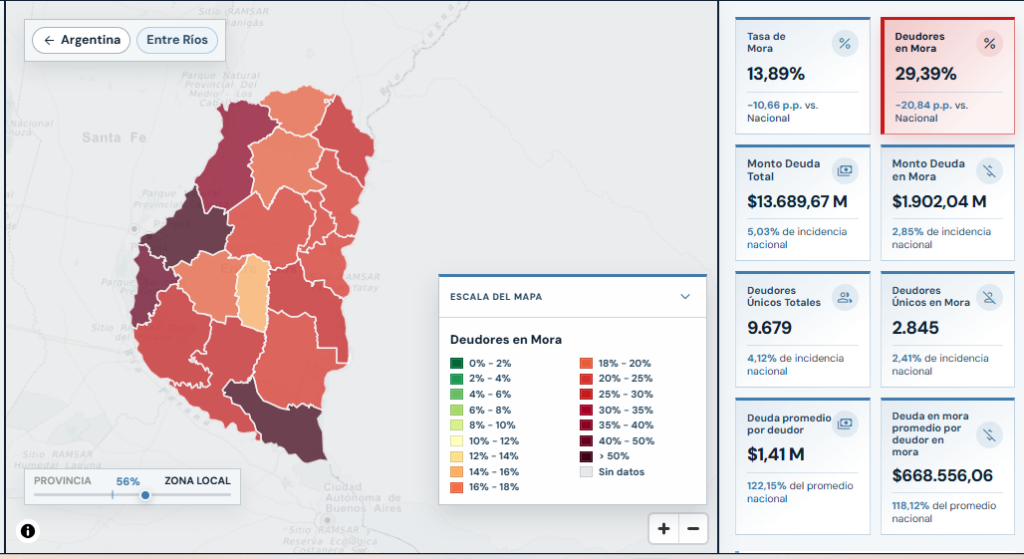Pick the Deudores Únicos en Mora value 2.845

pyautogui.click(x=916, y=328)
